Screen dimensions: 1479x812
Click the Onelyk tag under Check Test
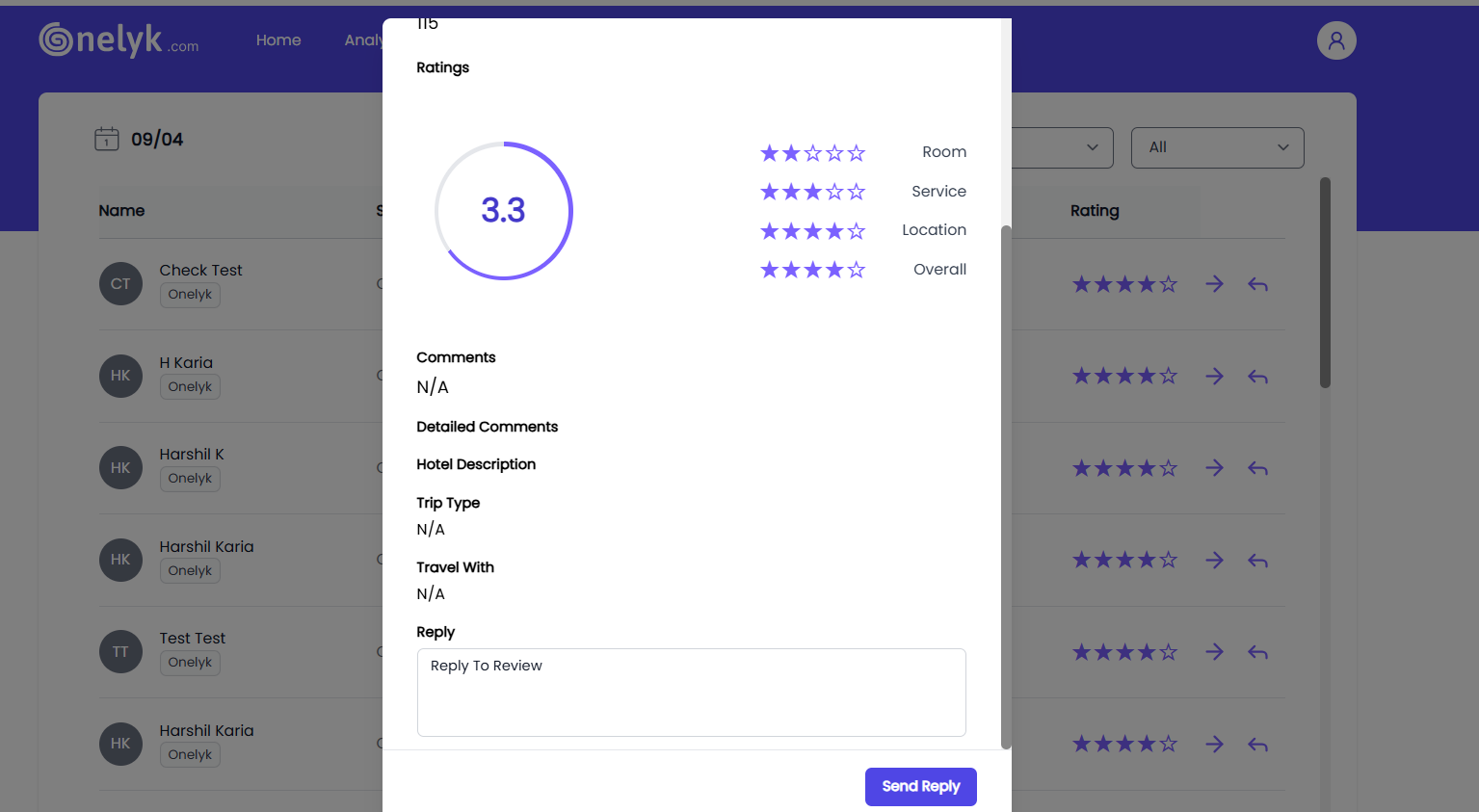190,294
